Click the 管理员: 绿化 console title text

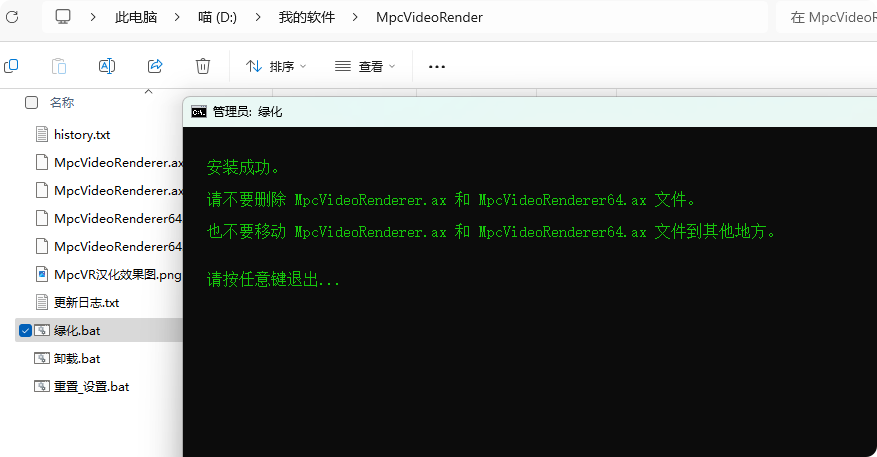(x=247, y=112)
